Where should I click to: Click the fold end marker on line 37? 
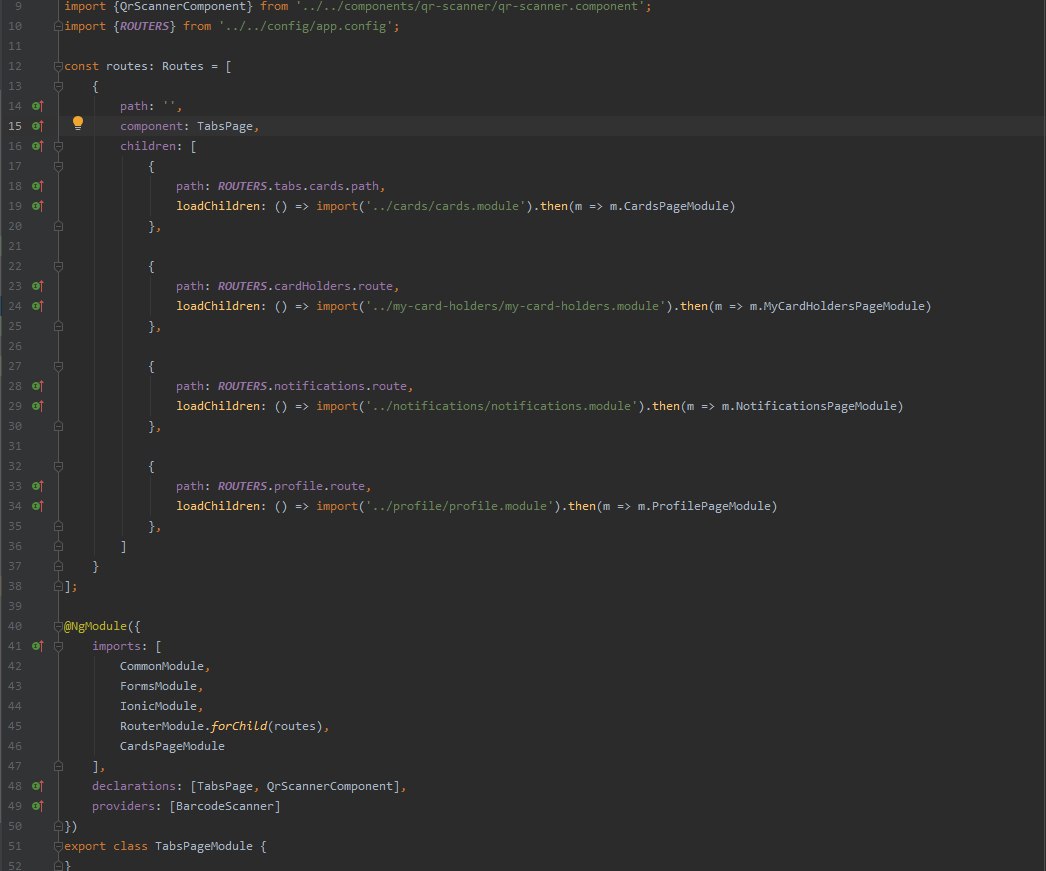58,566
